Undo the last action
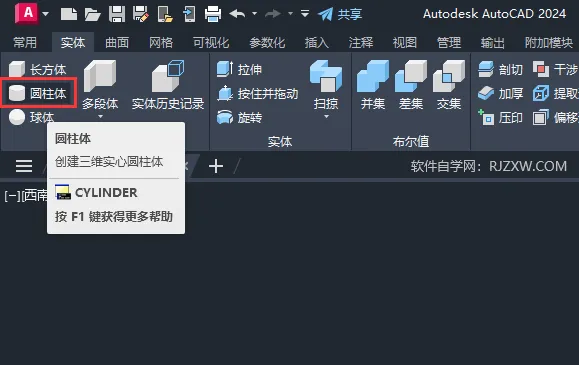The width and height of the screenshot is (579, 365). point(237,14)
